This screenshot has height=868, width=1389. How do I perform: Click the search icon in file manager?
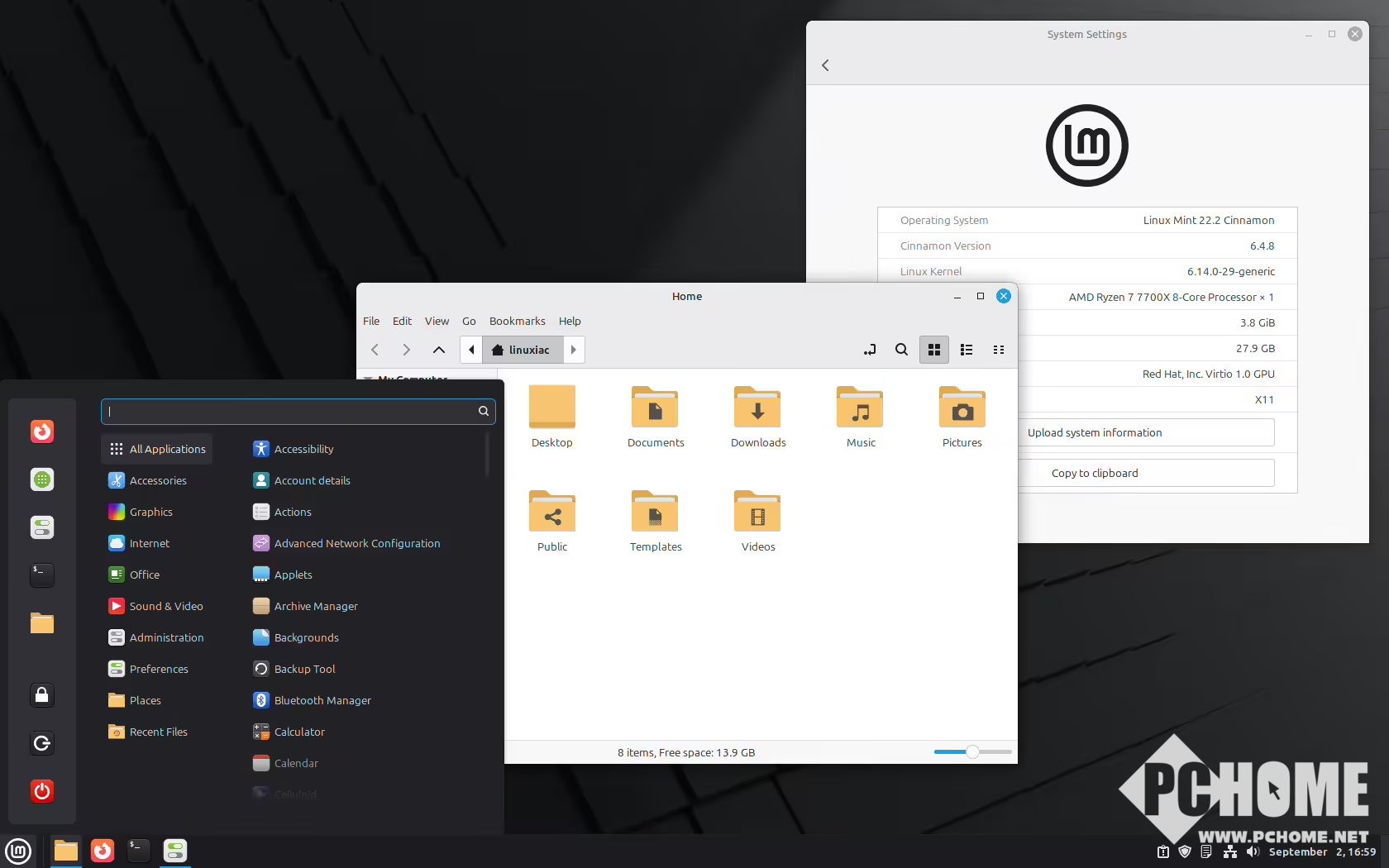(901, 350)
